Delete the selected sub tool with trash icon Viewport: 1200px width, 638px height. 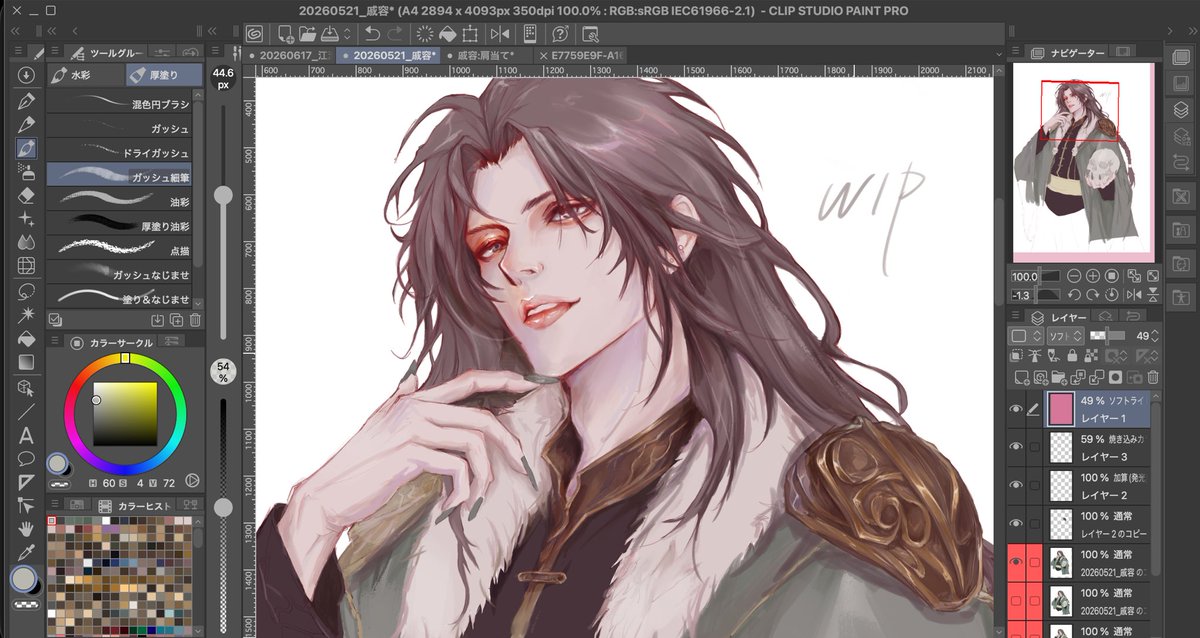coord(195,320)
